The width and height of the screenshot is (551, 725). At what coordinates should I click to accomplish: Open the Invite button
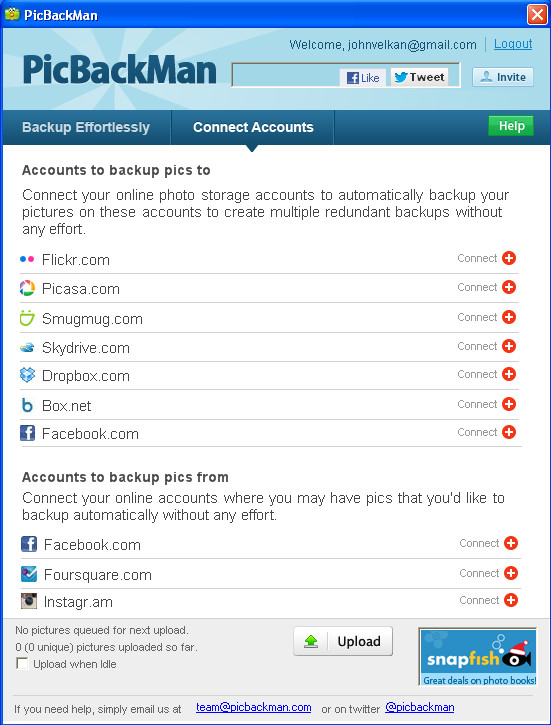coord(503,77)
